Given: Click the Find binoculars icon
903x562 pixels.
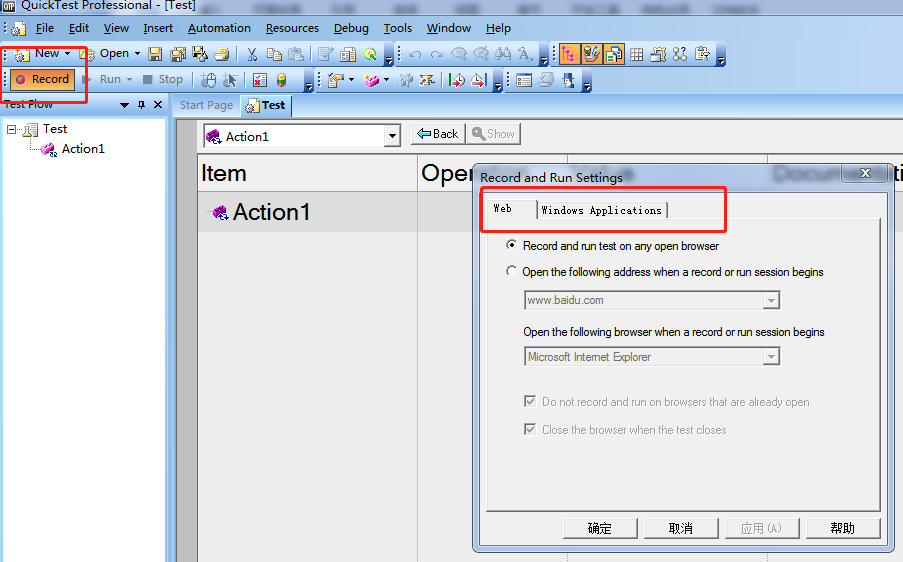Looking at the screenshot, I should 503,54.
